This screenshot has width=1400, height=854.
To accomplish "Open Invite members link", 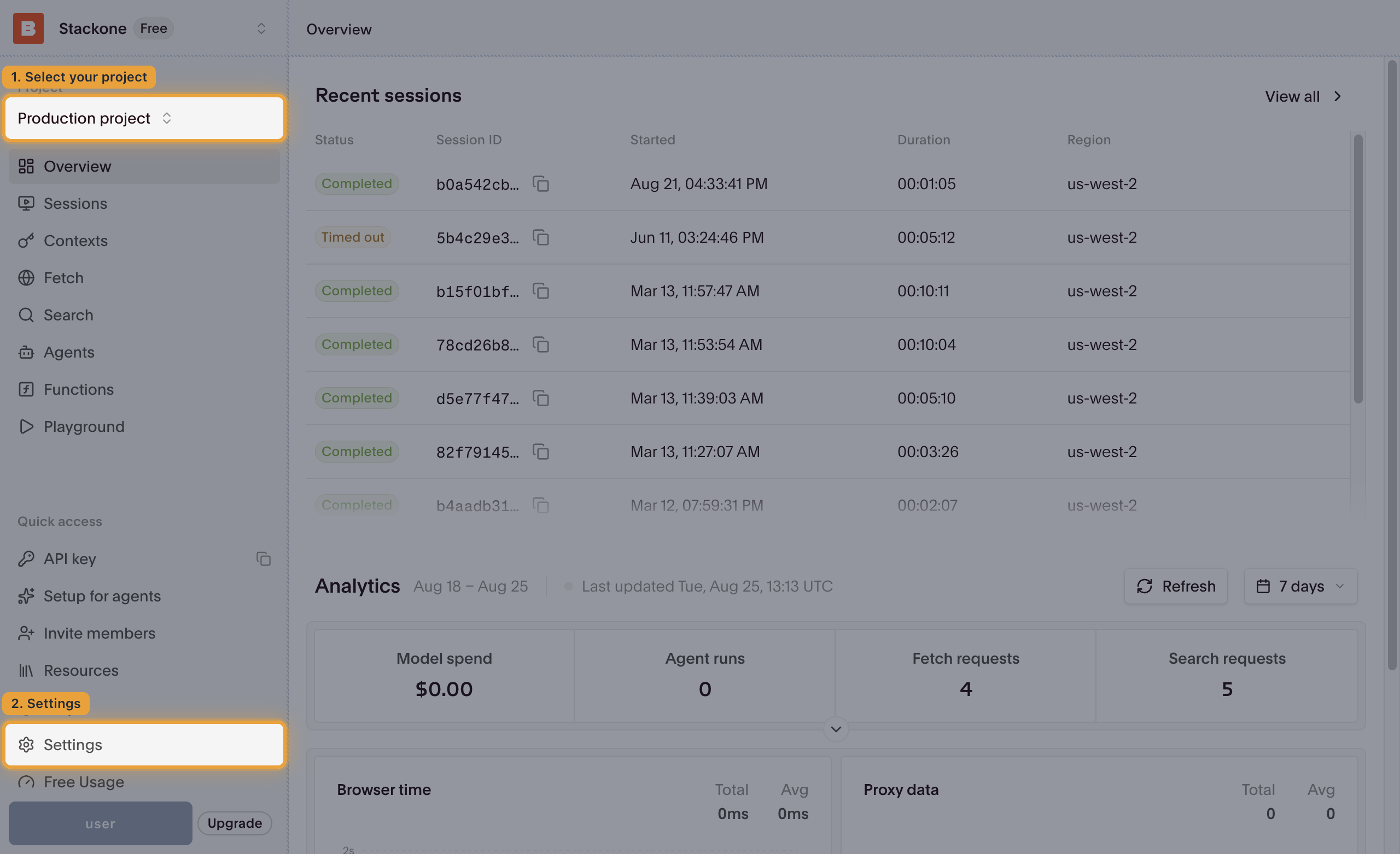I will point(144,633).
